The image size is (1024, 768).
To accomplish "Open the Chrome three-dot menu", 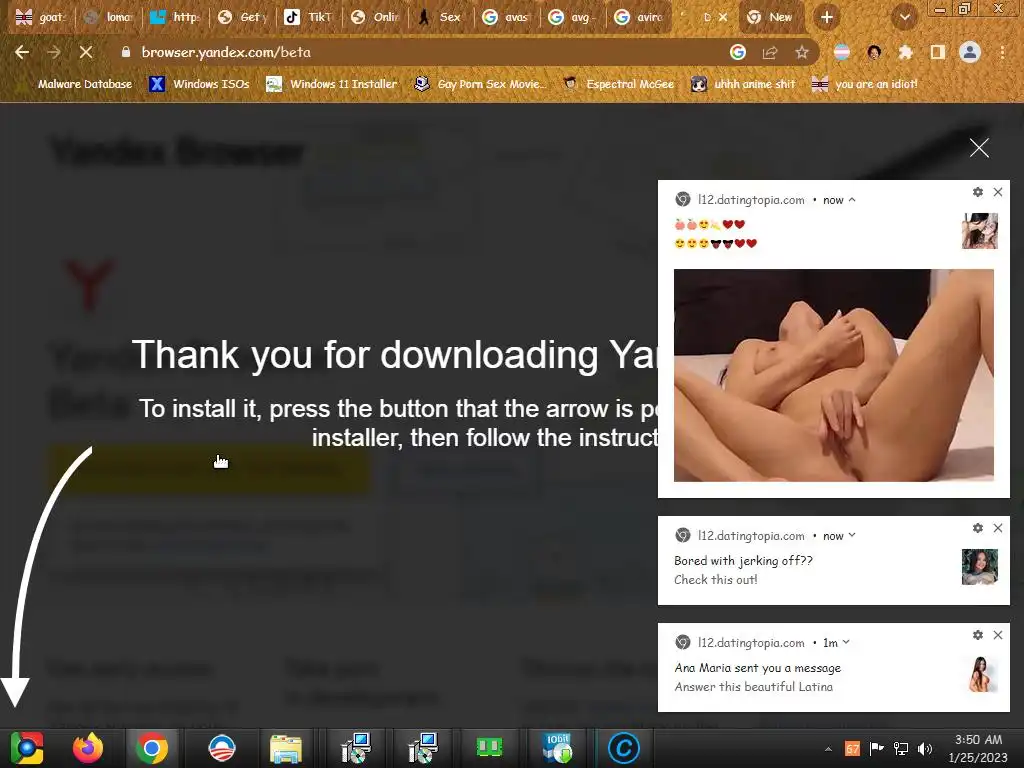I will pyautogui.click(x=1002, y=52).
